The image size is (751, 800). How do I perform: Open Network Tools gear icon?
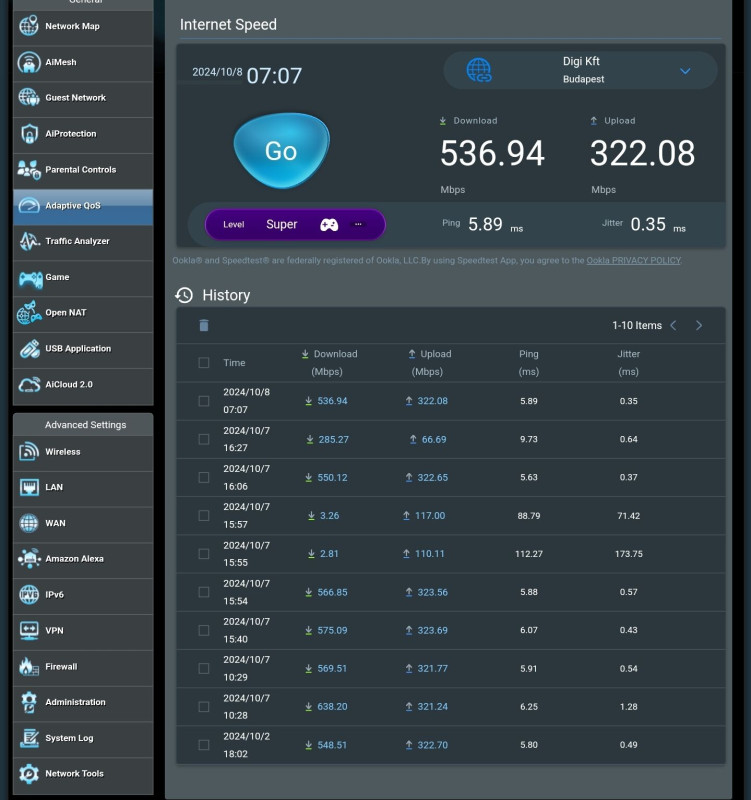(x=29, y=774)
